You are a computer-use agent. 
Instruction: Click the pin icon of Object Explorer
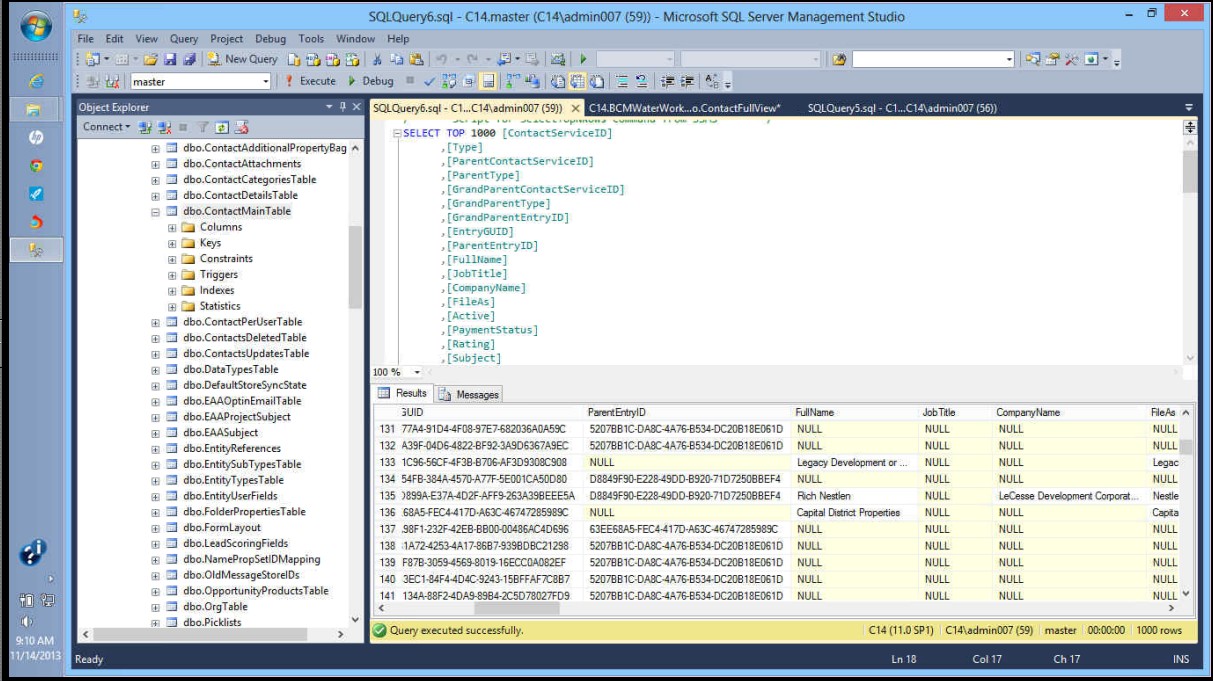(343, 106)
